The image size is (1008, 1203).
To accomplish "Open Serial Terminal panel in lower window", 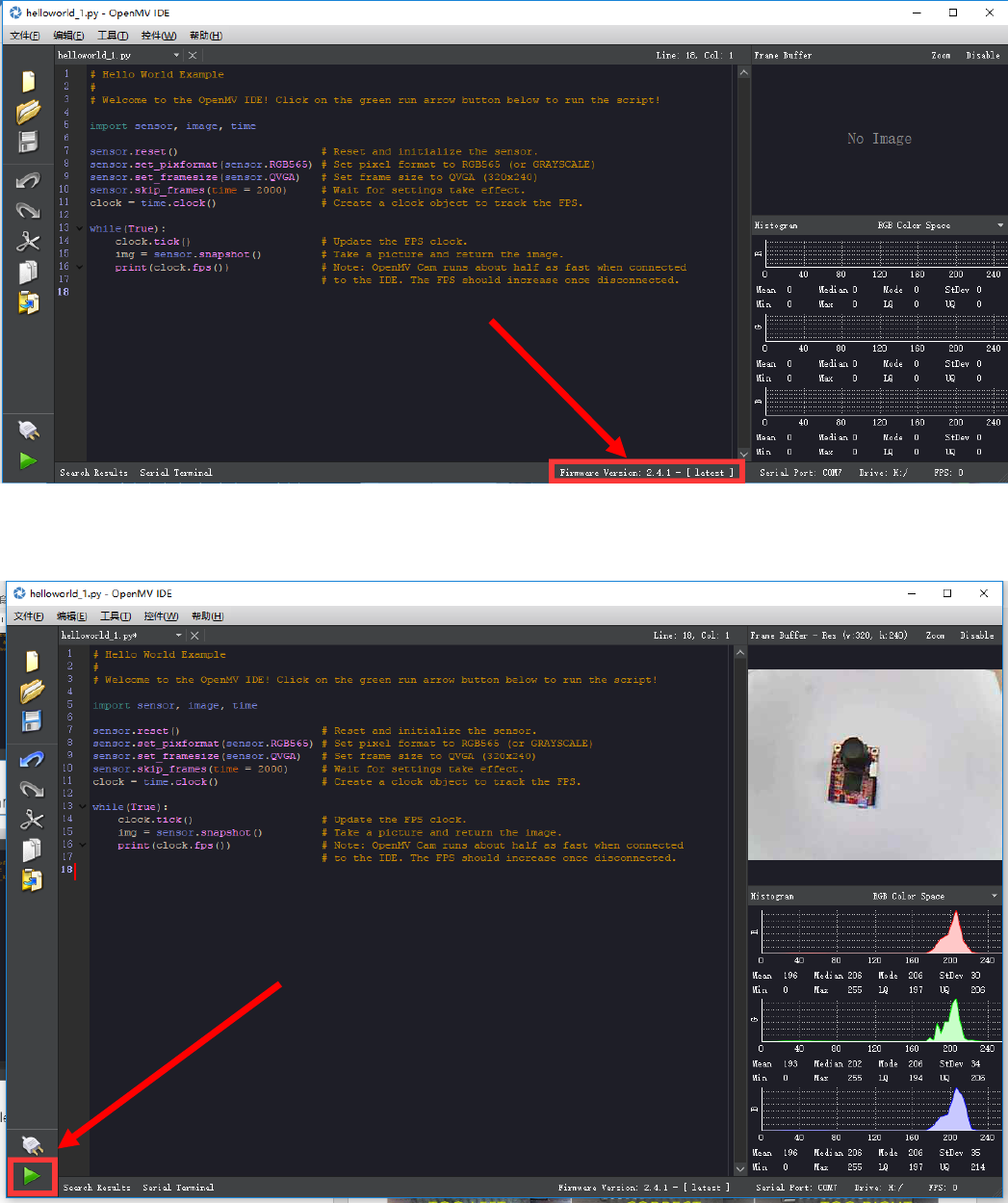I will pyautogui.click(x=178, y=1188).
